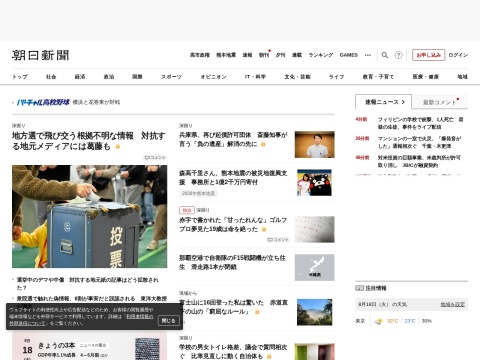
Task: Open 赤字で書かれた golf pro headline
Action: 233,224
